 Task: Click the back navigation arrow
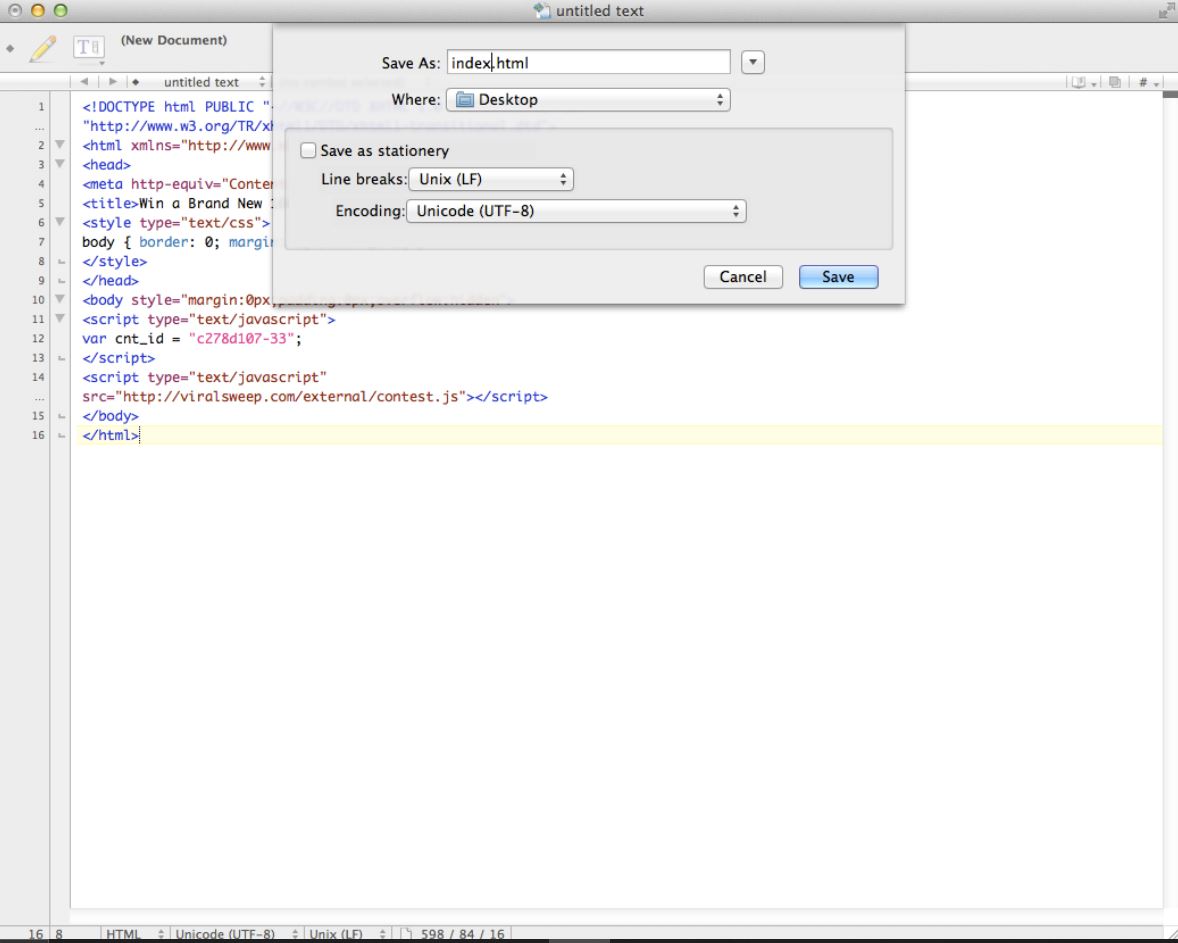click(x=85, y=82)
